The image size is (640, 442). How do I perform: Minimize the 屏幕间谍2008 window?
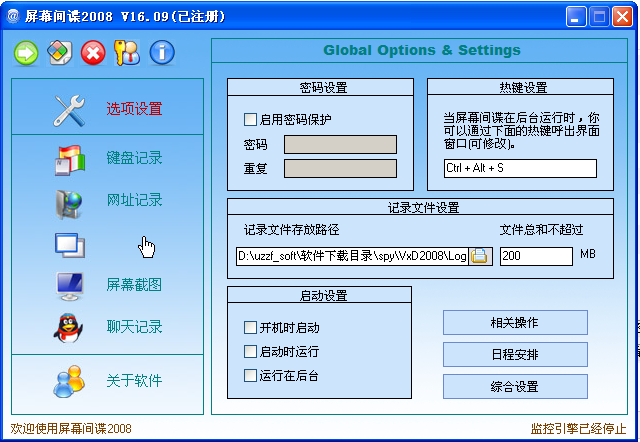coord(576,17)
